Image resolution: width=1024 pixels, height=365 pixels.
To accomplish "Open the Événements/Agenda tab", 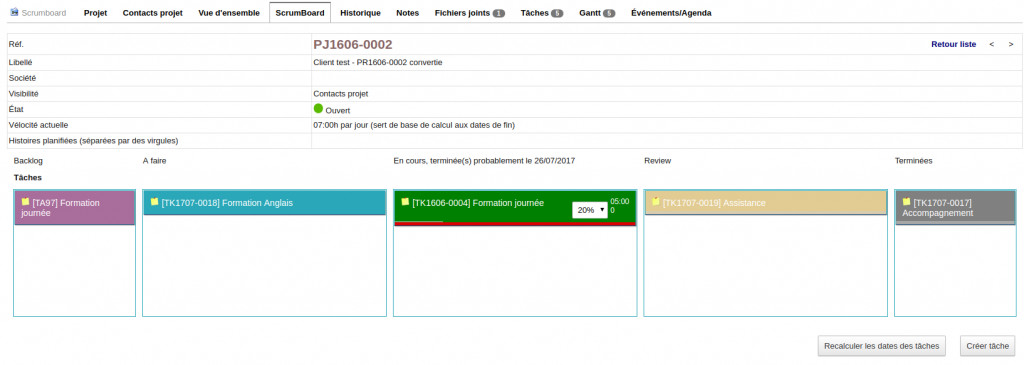I will point(671,13).
